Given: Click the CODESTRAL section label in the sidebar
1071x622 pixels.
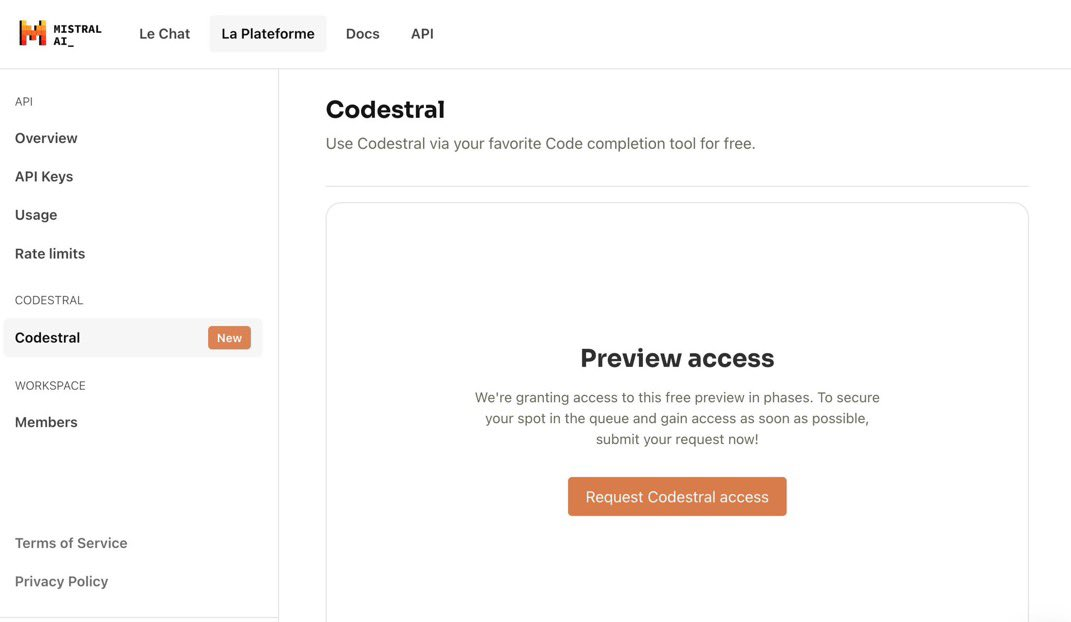Looking at the screenshot, I should 49,300.
